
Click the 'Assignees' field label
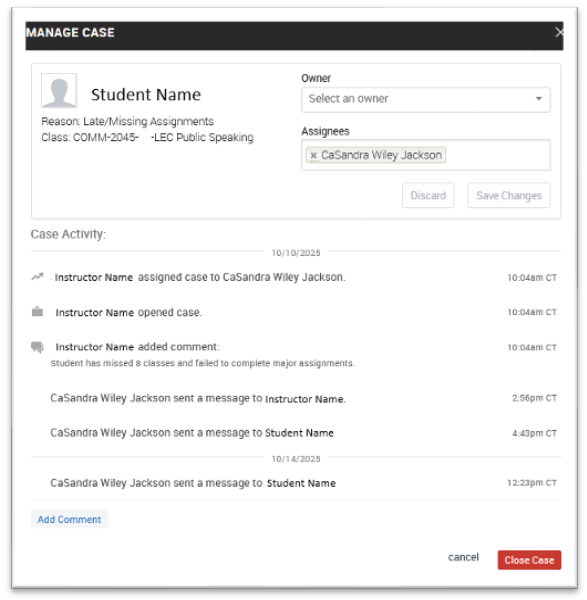(x=325, y=131)
